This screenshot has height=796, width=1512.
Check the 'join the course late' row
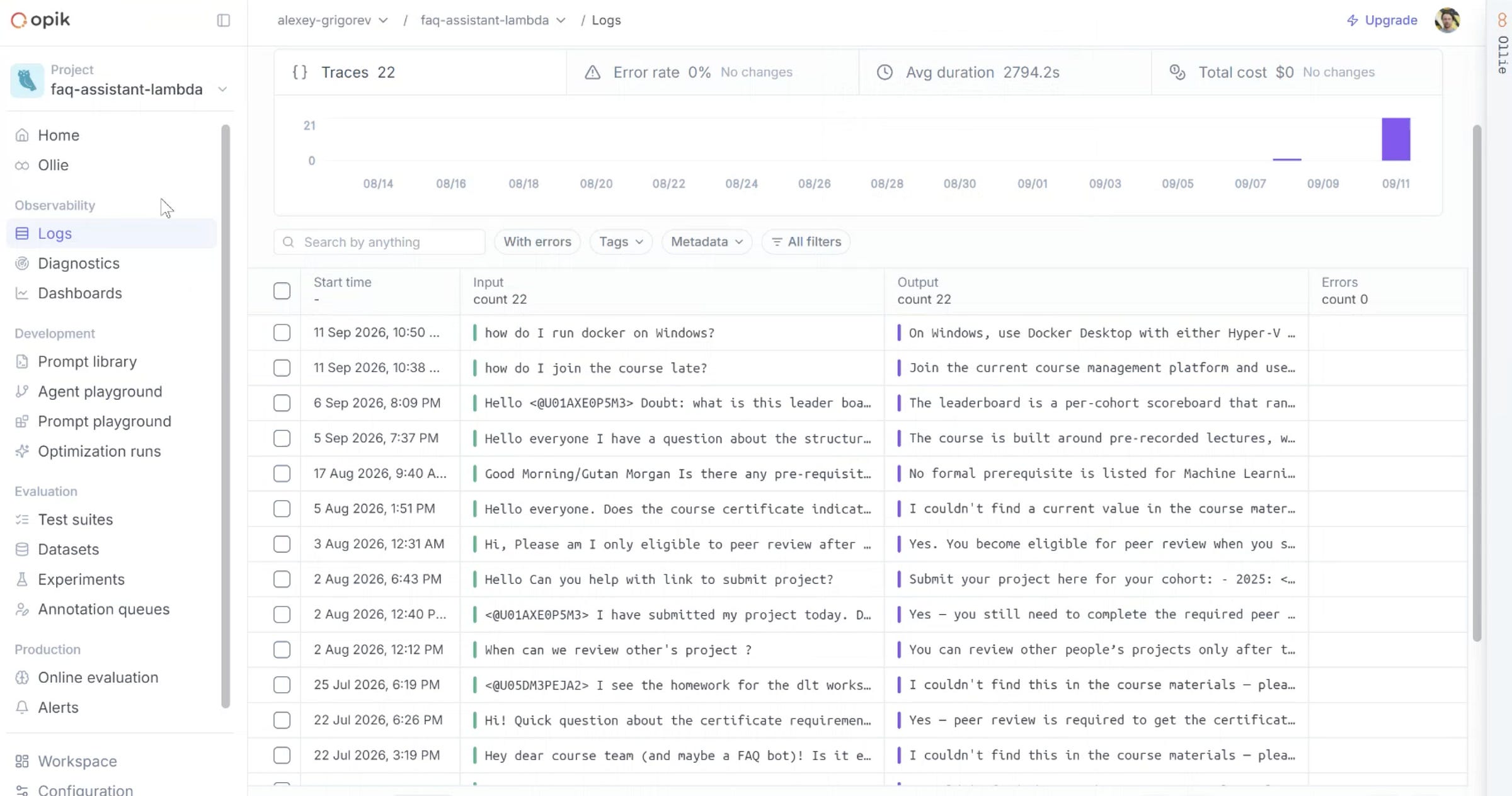(x=282, y=368)
